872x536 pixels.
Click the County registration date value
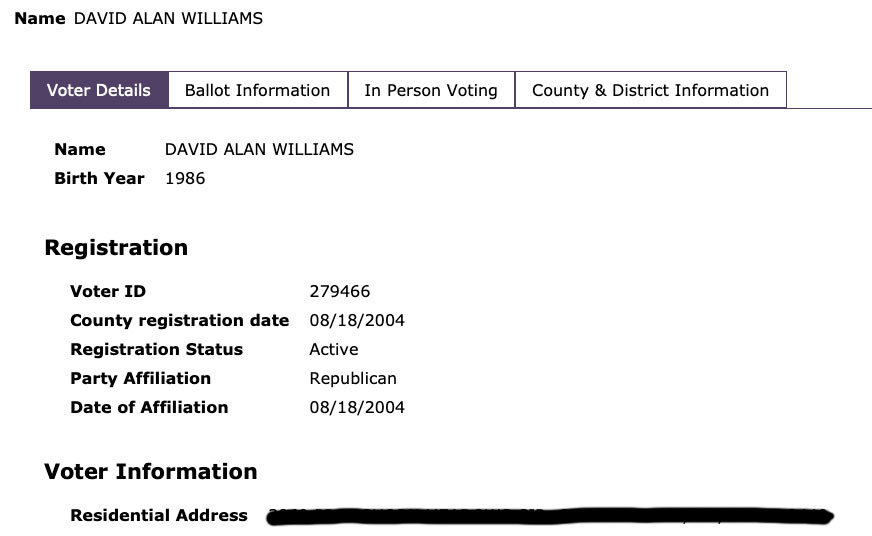[x=357, y=321]
